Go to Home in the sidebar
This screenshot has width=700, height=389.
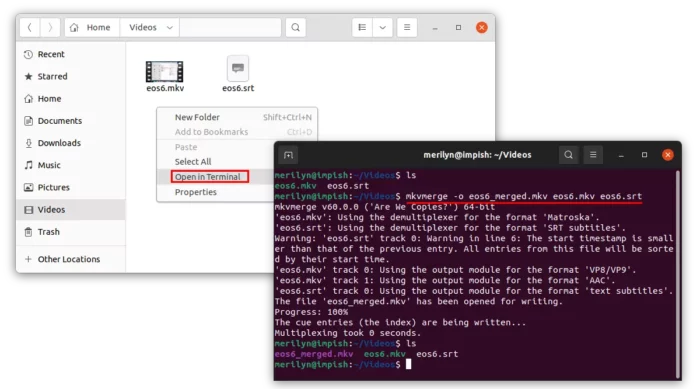pos(71,99)
